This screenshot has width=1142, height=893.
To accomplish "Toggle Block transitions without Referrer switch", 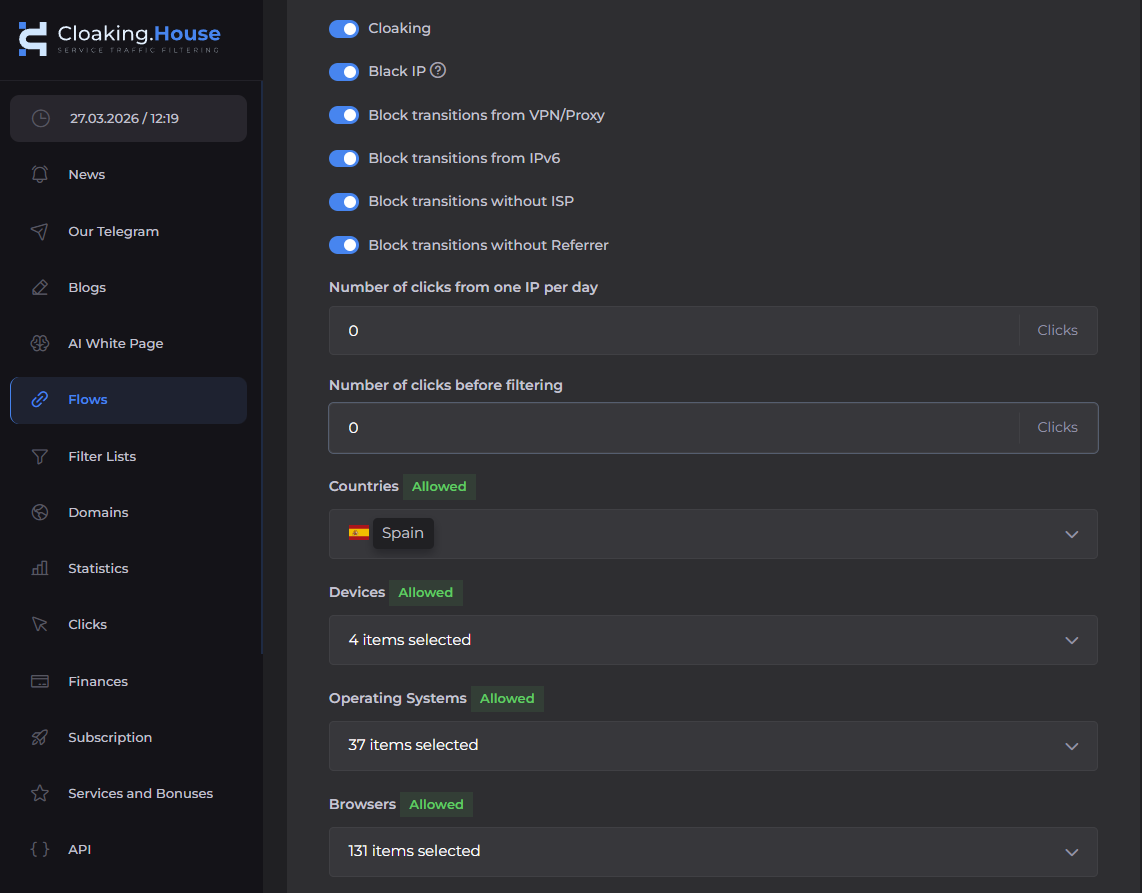I will pos(344,245).
